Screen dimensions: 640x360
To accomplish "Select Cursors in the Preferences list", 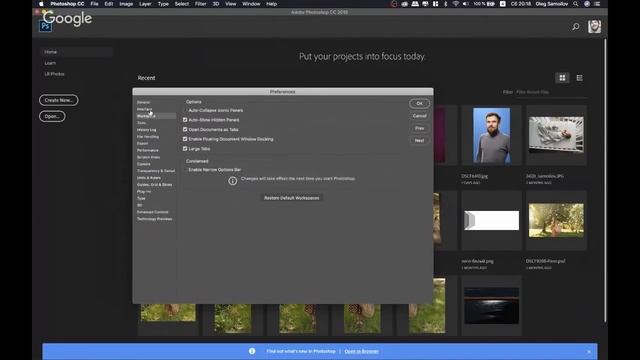I will 144,164.
